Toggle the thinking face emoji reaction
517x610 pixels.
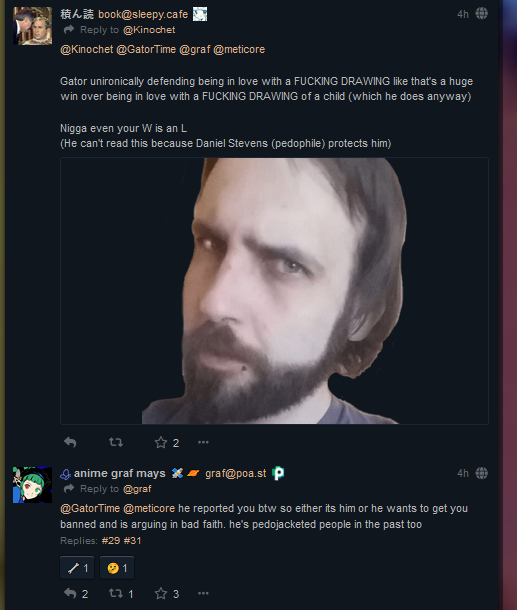point(117,568)
